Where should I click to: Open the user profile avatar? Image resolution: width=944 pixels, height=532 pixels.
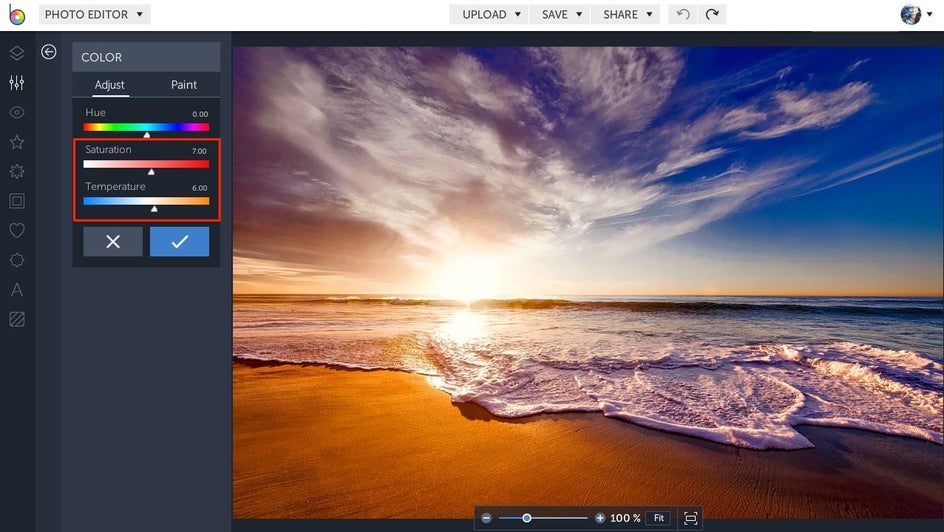[x=911, y=14]
